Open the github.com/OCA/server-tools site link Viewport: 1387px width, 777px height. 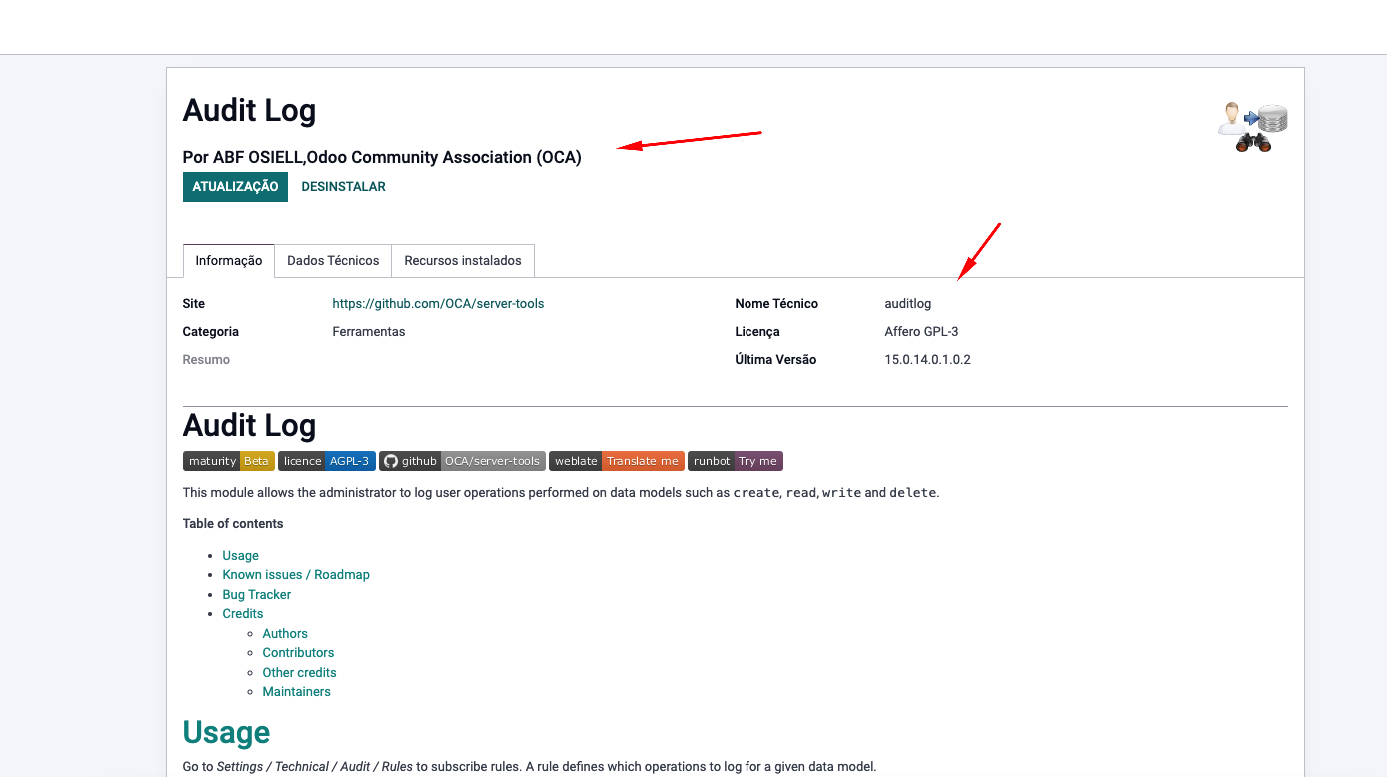438,304
